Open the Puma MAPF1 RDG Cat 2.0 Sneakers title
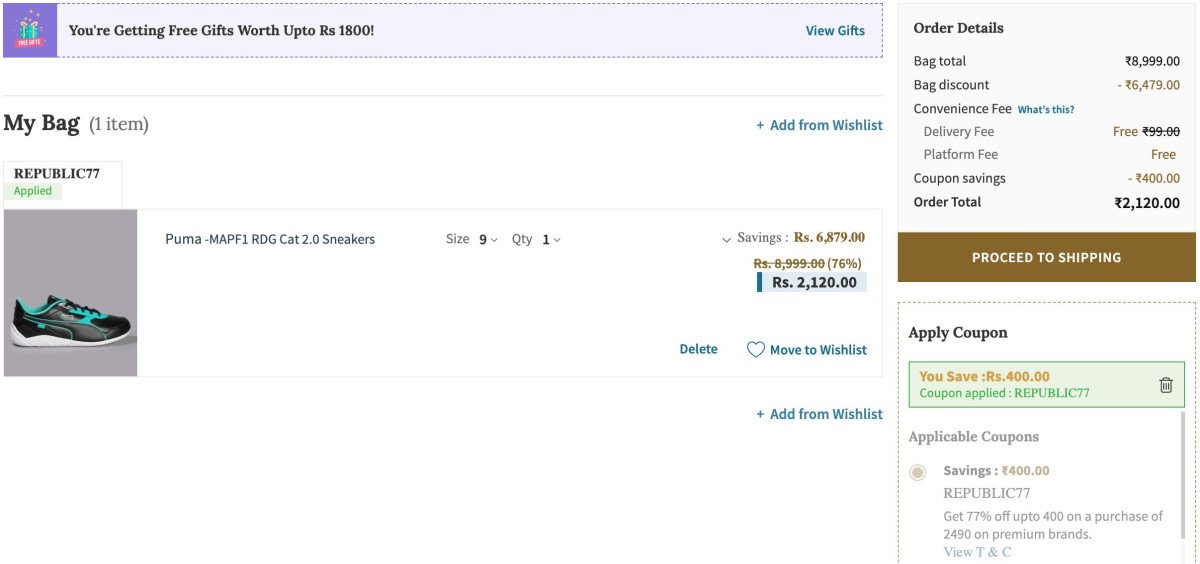 270,240
